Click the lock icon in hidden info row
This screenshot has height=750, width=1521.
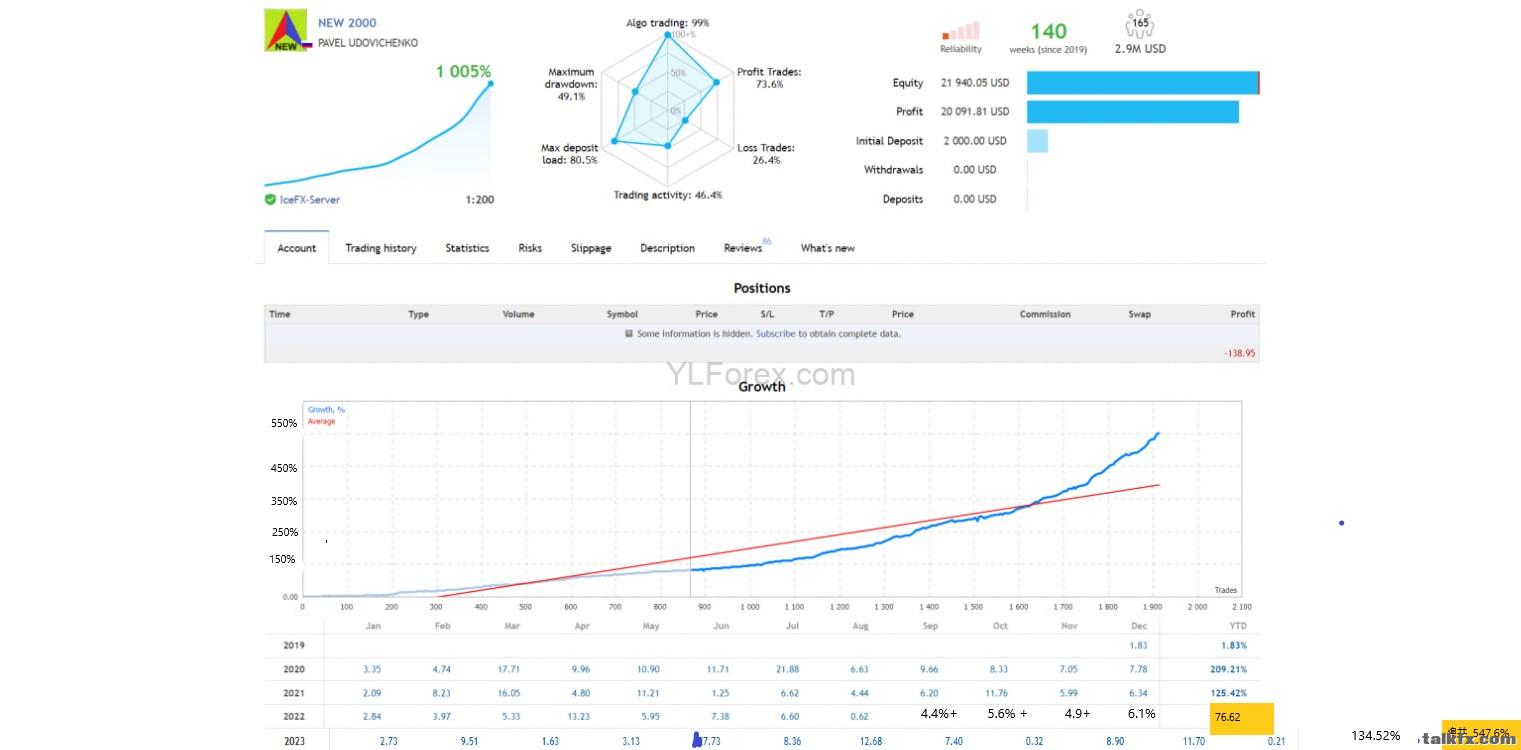coord(629,334)
